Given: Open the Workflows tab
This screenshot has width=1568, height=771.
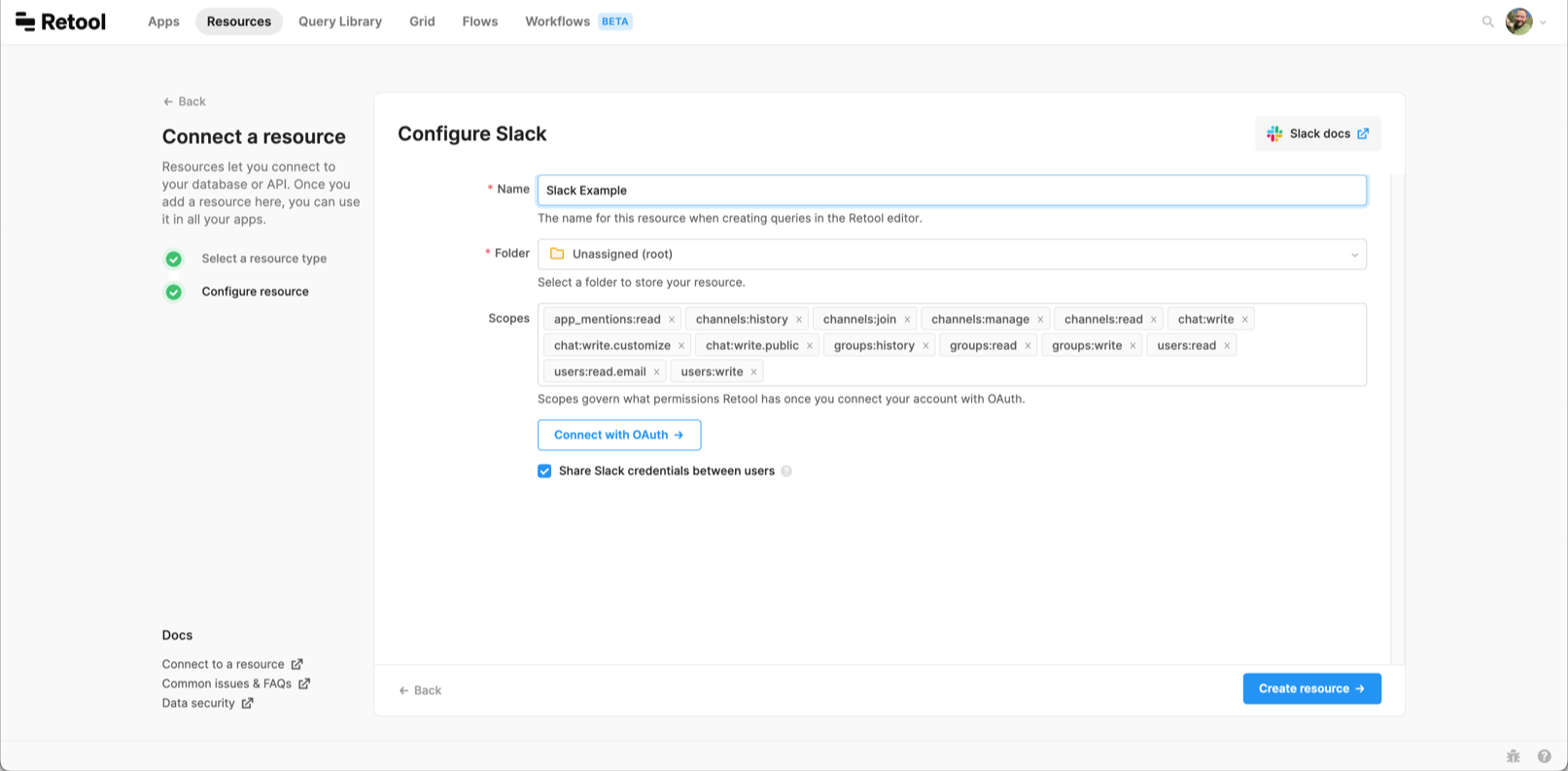Looking at the screenshot, I should pyautogui.click(x=558, y=21).
